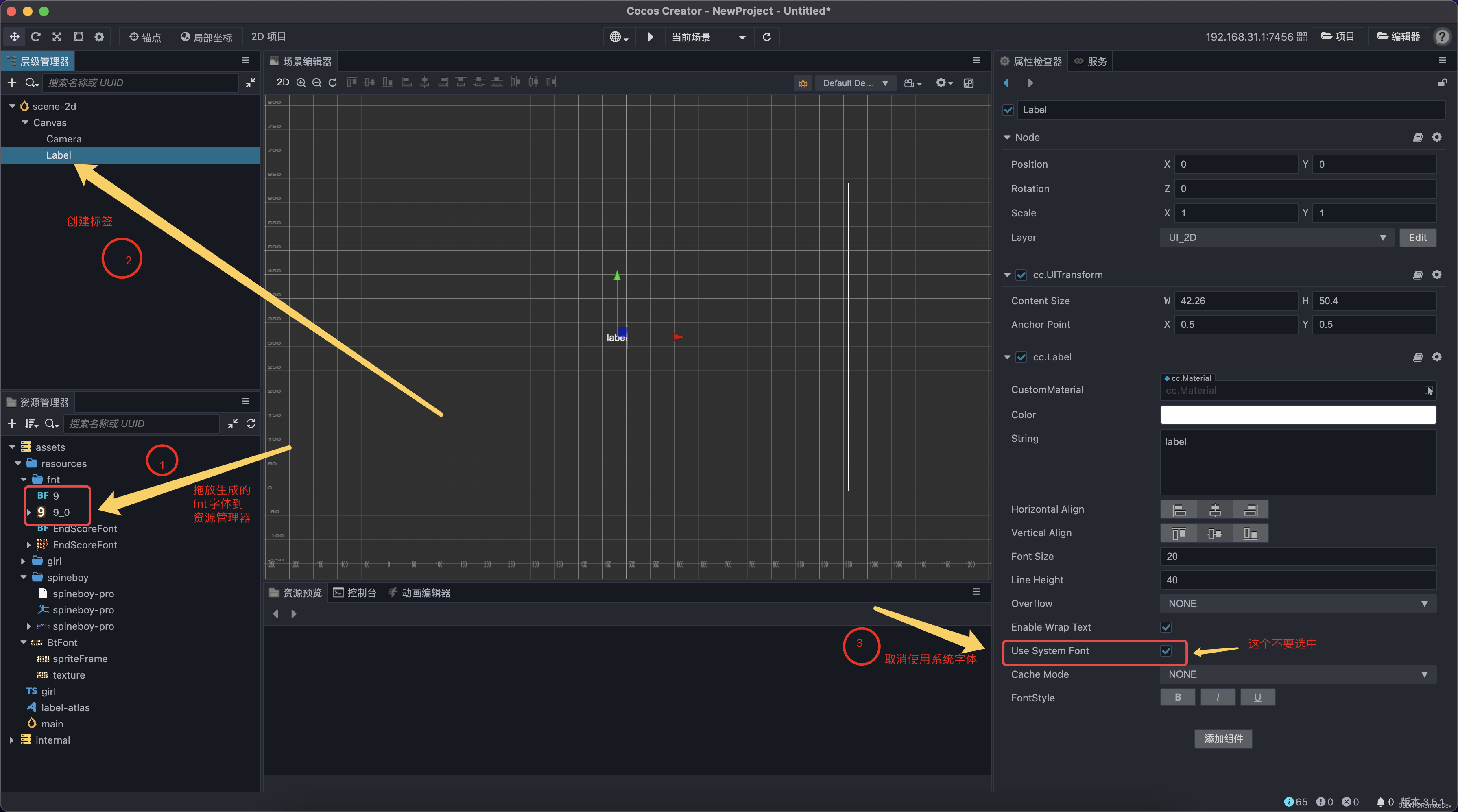The width and height of the screenshot is (1458, 812).
Task: Disable the cc.UITransform component checkbox
Action: pyautogui.click(x=1021, y=275)
